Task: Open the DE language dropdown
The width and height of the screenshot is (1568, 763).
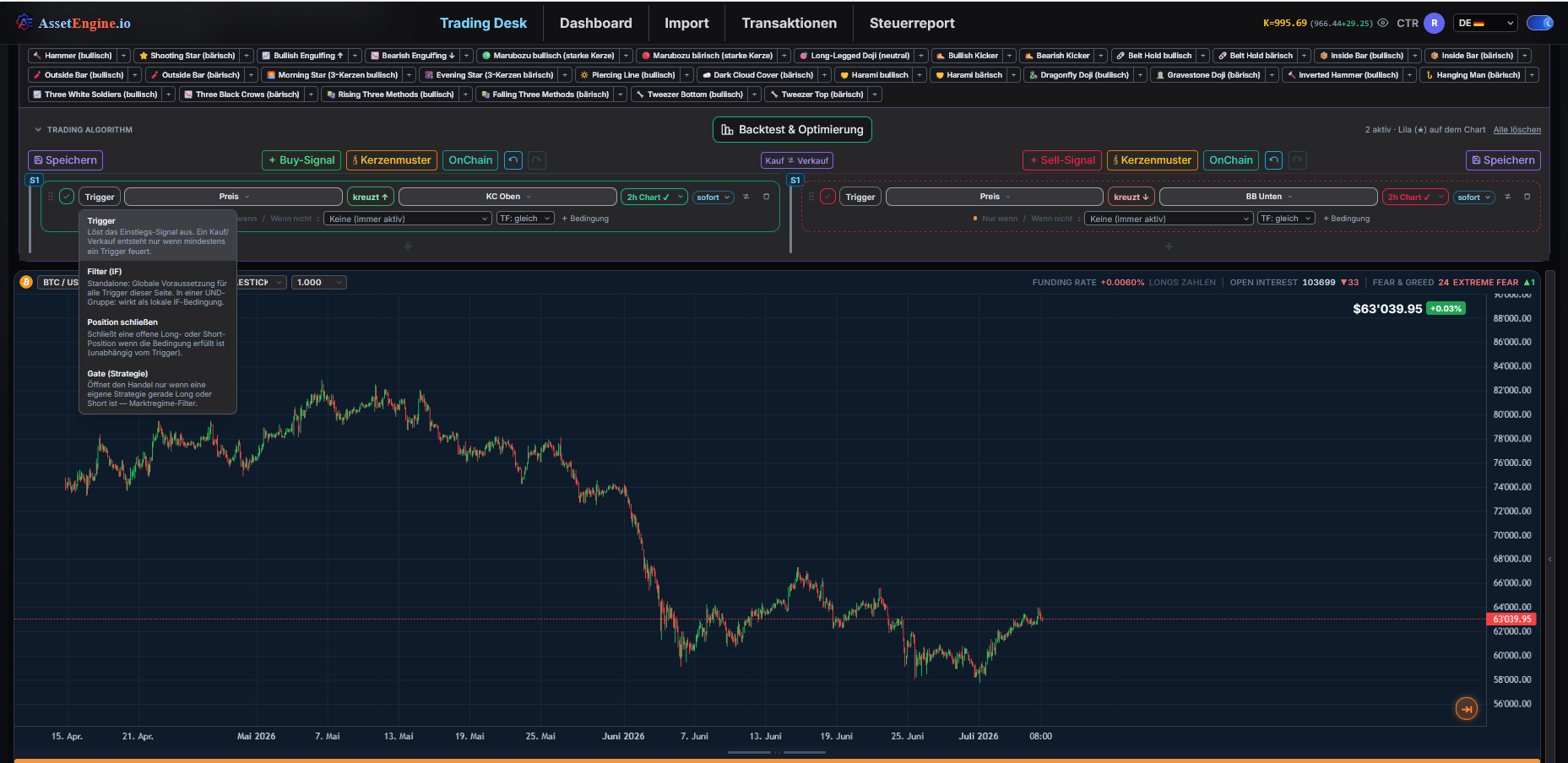Action: pos(1486,23)
